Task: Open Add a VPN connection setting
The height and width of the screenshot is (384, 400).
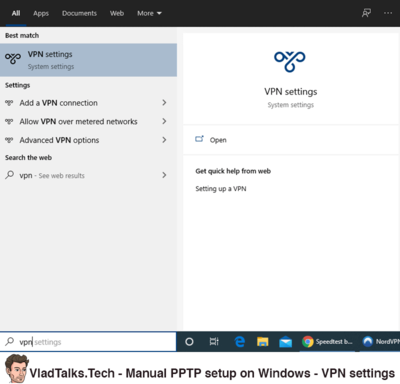Action: 88,103
